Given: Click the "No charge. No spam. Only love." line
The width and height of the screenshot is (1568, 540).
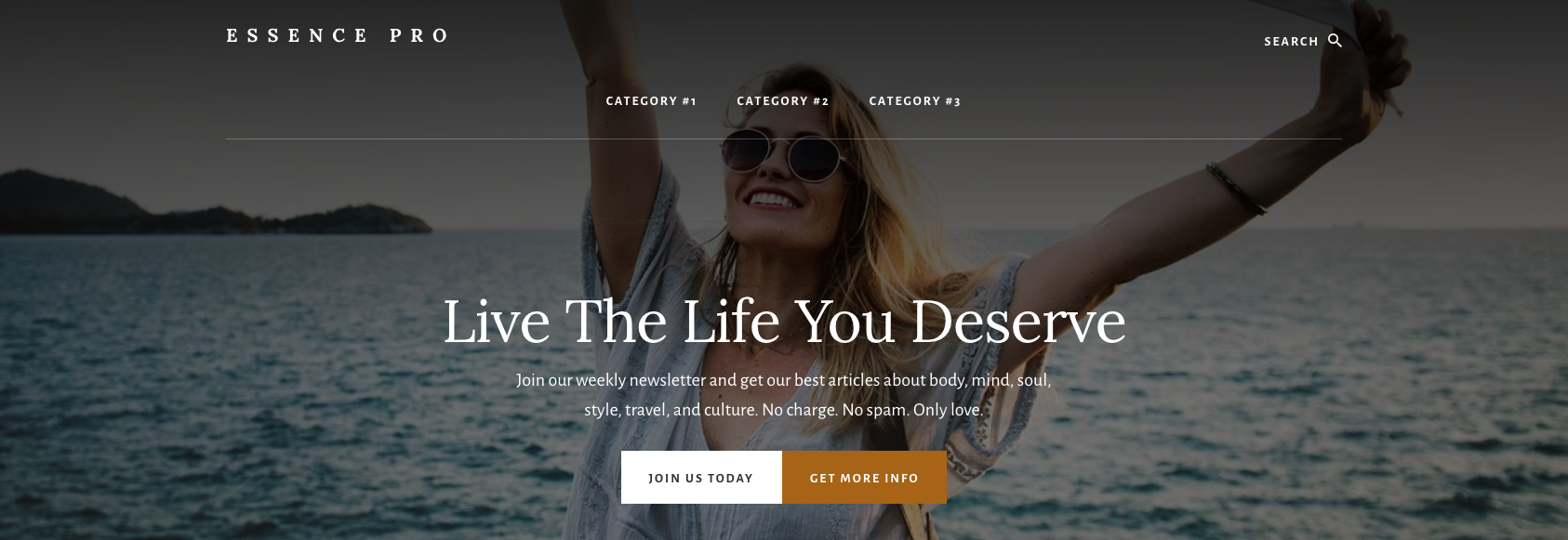Looking at the screenshot, I should coord(871,410).
